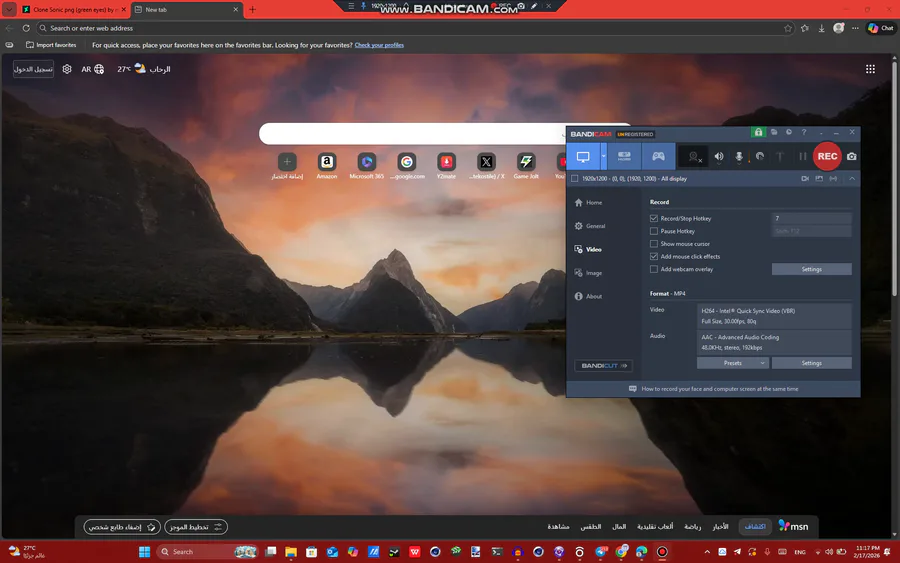Open the About section in Bandicam

tap(588, 297)
